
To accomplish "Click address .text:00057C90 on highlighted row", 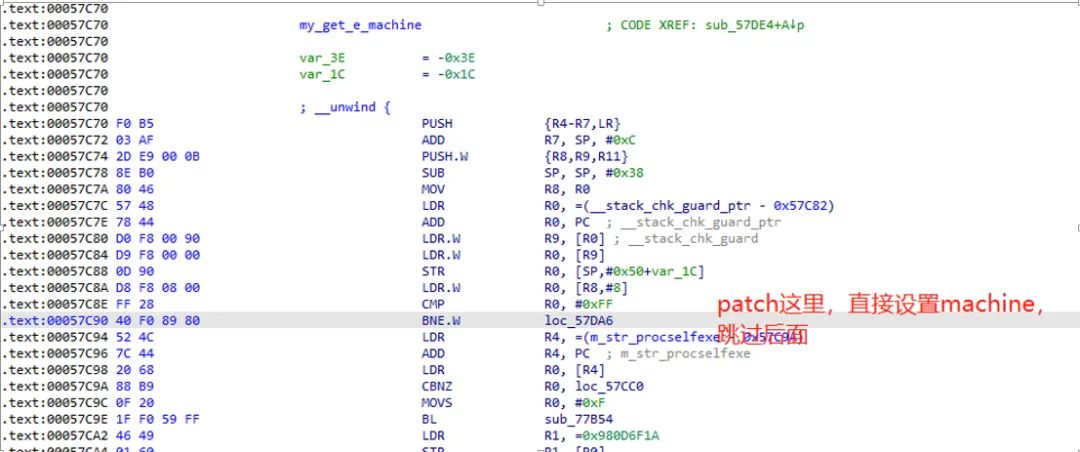I will coord(54,321).
